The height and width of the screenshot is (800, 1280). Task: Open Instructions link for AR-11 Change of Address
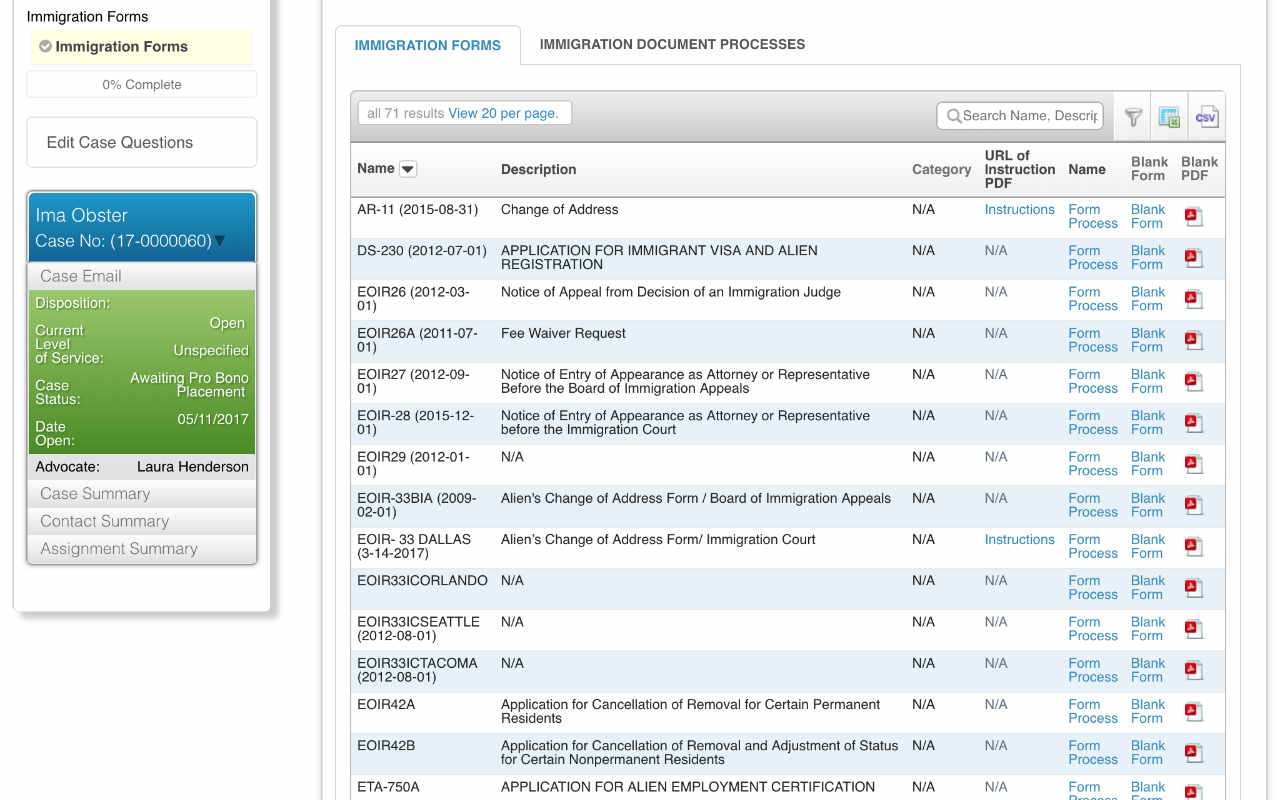click(x=1019, y=209)
